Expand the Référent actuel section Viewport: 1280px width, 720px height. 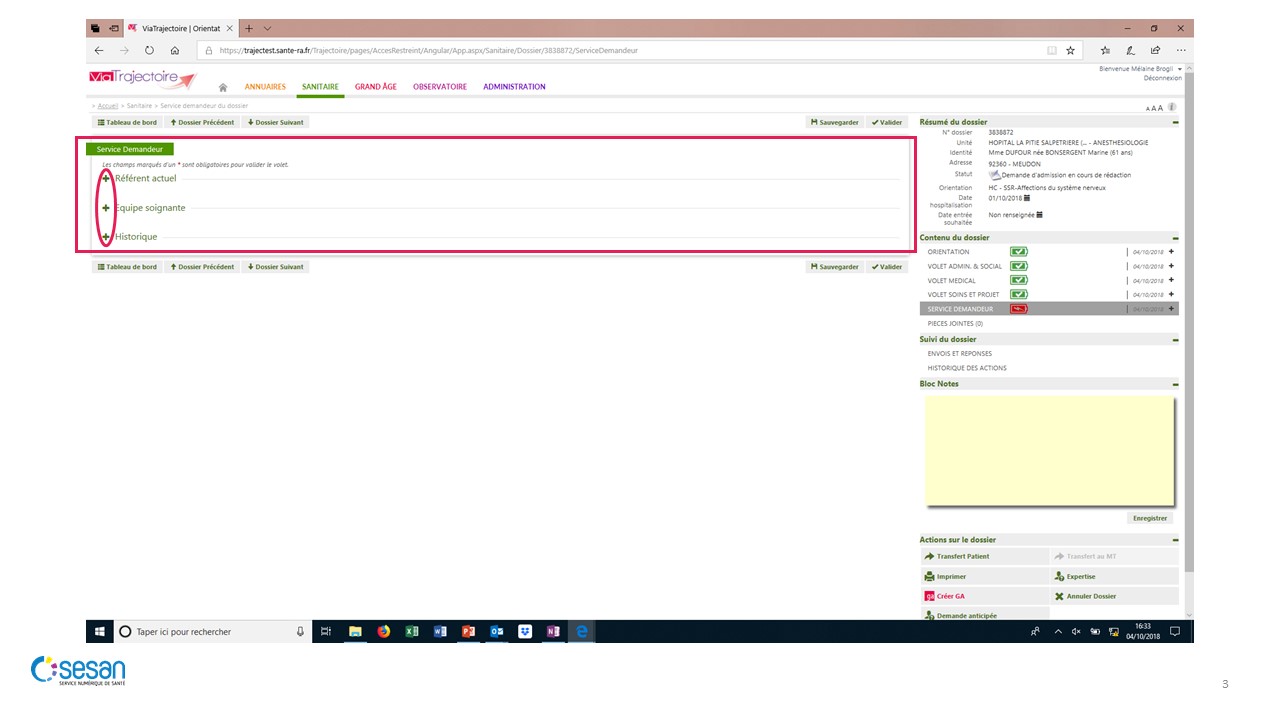(106, 178)
